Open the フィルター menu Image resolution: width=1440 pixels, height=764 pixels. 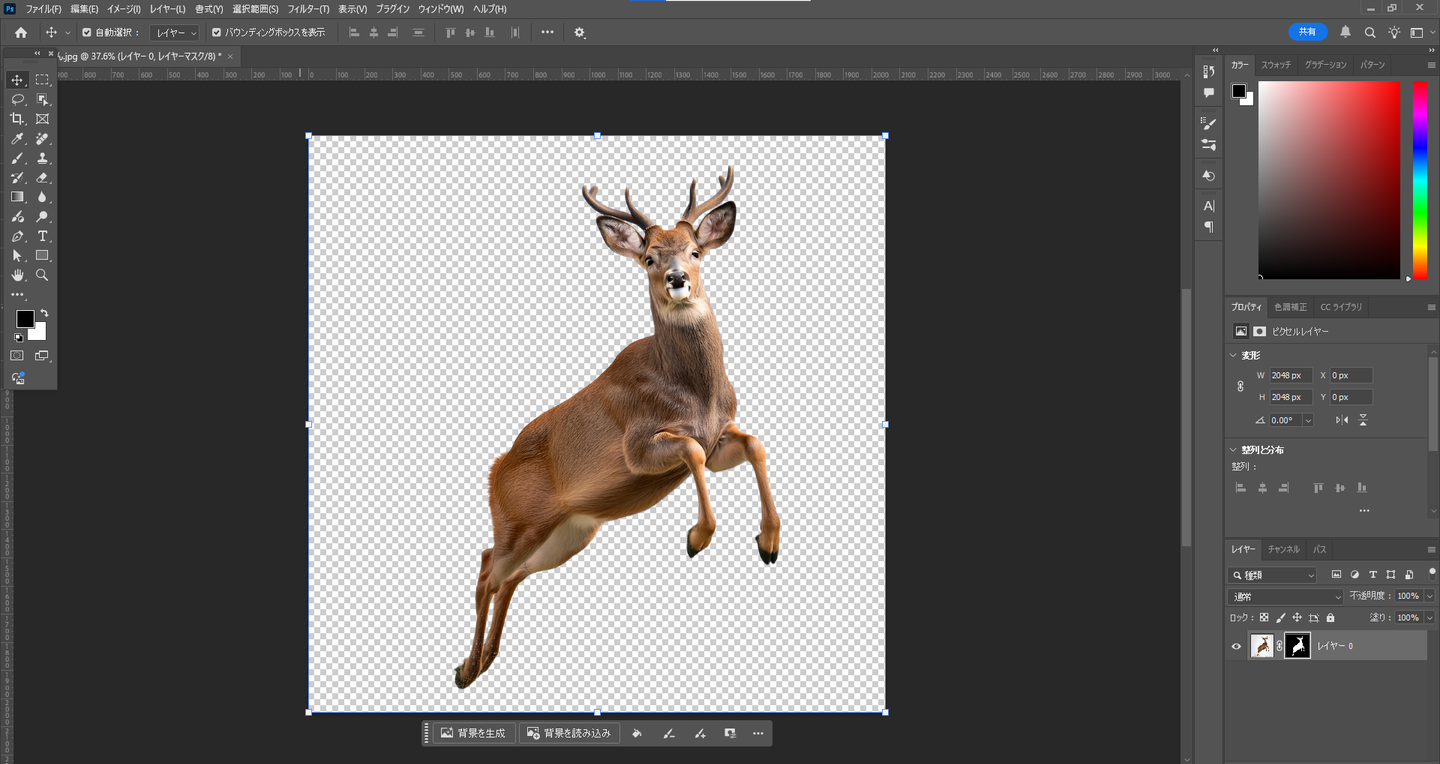click(x=308, y=9)
